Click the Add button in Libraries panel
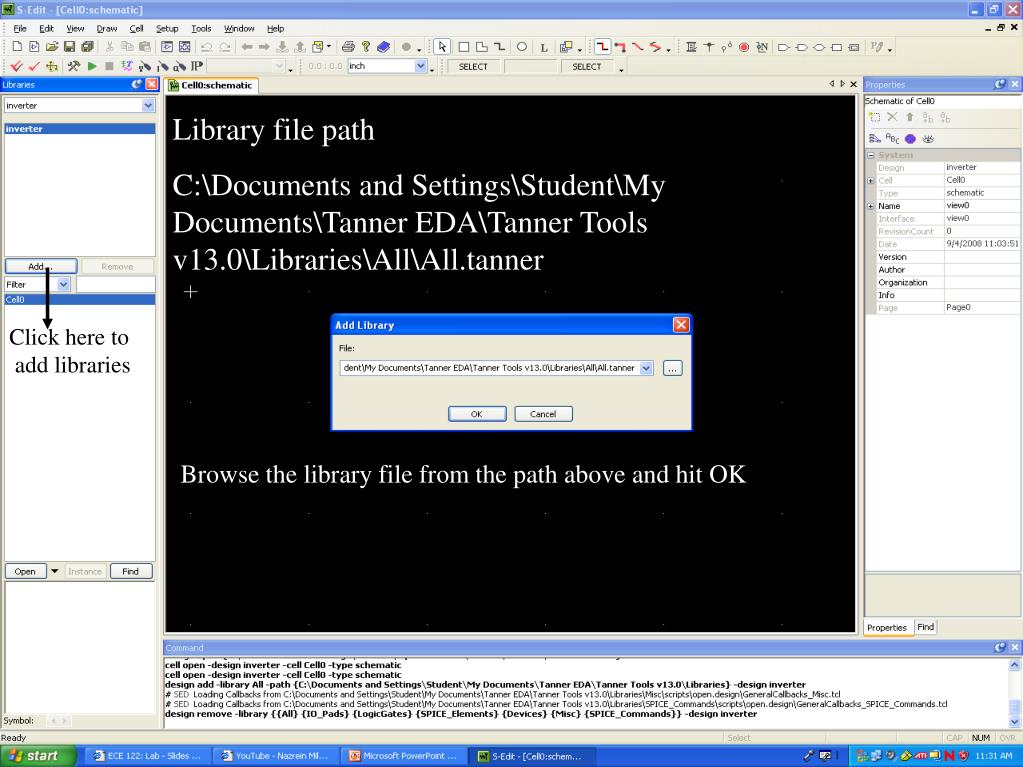Viewport: 1023px width, 767px height. [40, 266]
